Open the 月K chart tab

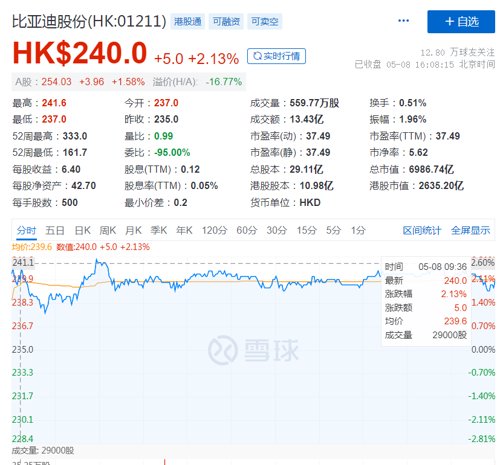click(x=133, y=230)
